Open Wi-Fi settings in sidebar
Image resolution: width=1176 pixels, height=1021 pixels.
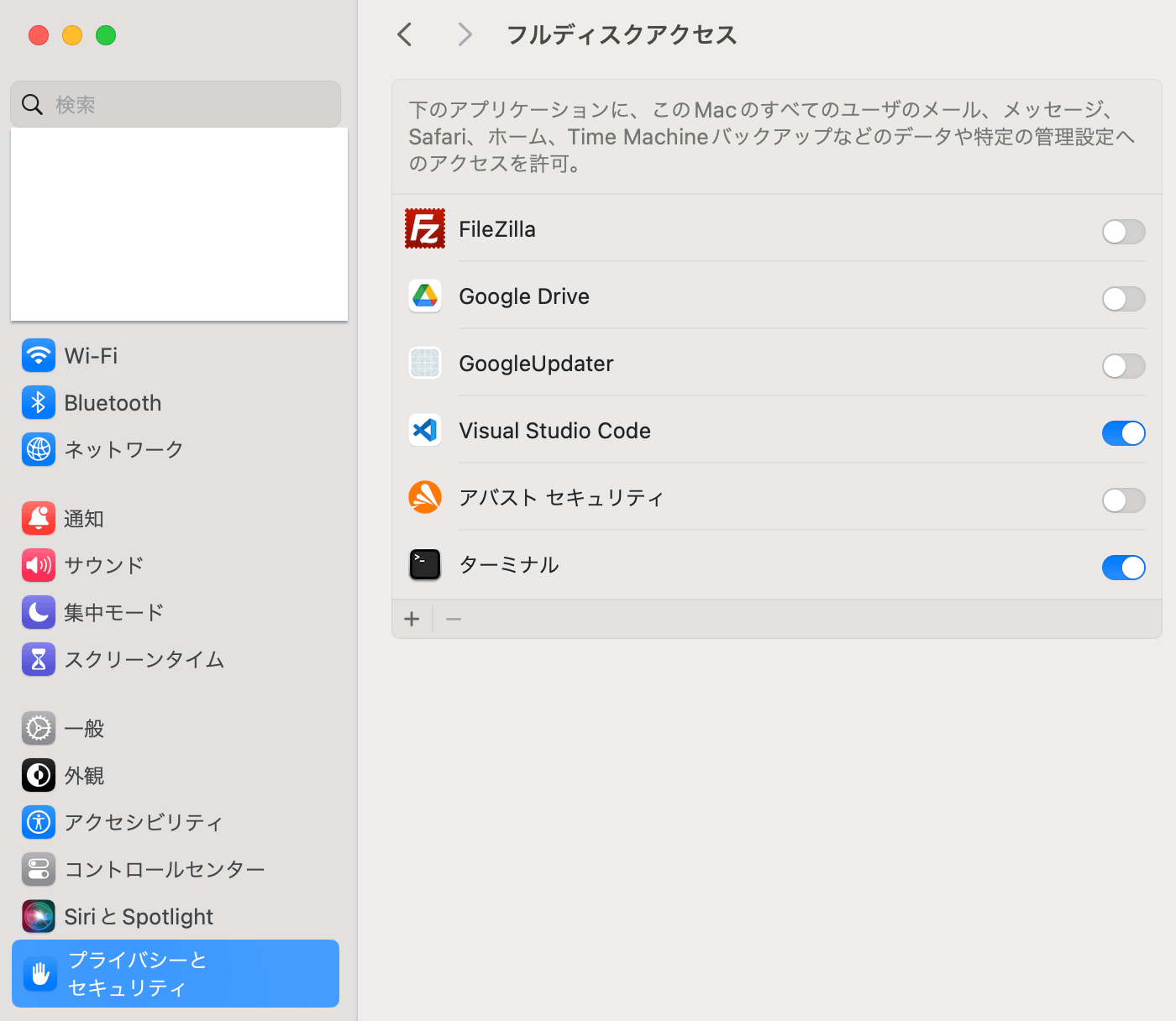176,356
